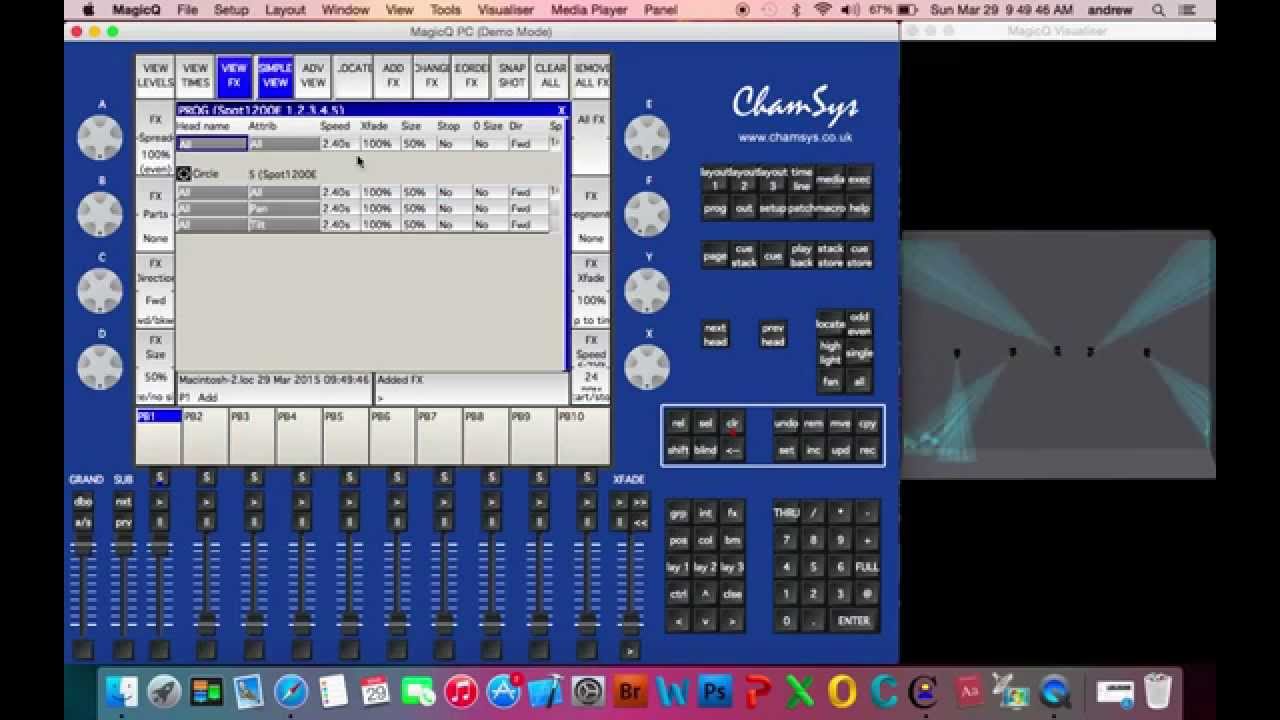Open the Tools menu
The height and width of the screenshot is (720, 1280).
pyautogui.click(x=445, y=10)
